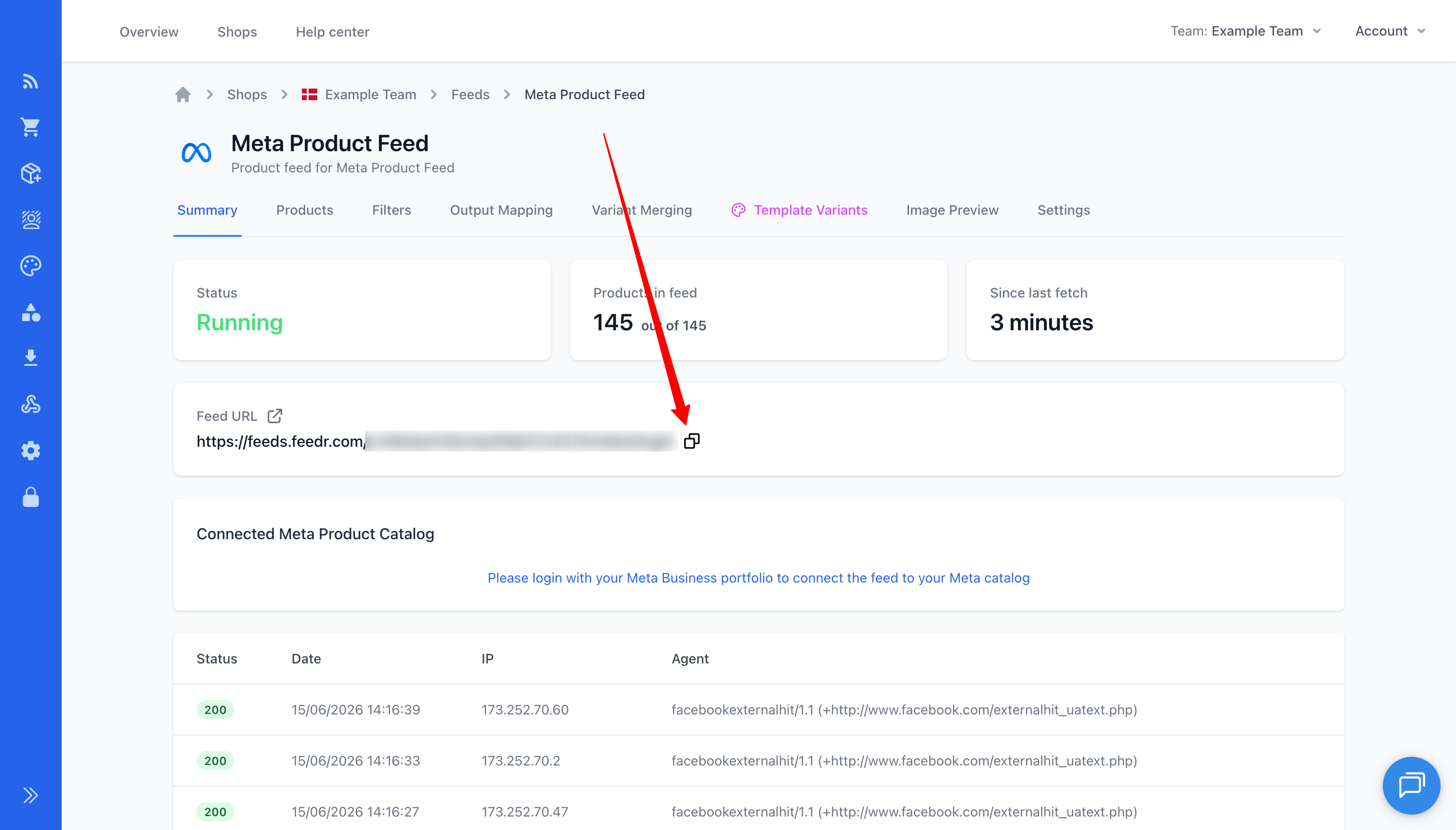Open the Account dropdown menu
The image size is (1456, 830).
pyautogui.click(x=1390, y=31)
